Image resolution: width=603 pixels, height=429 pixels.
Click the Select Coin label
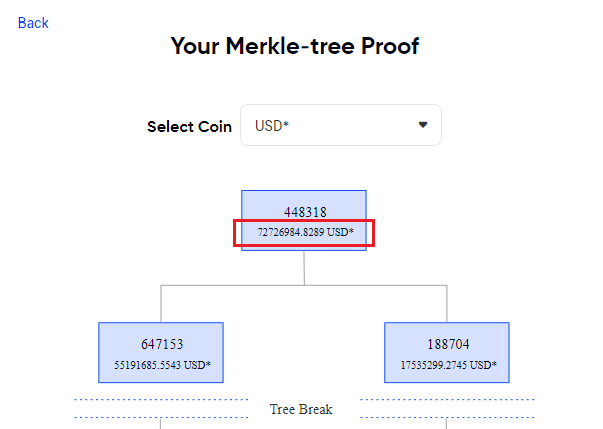(189, 127)
